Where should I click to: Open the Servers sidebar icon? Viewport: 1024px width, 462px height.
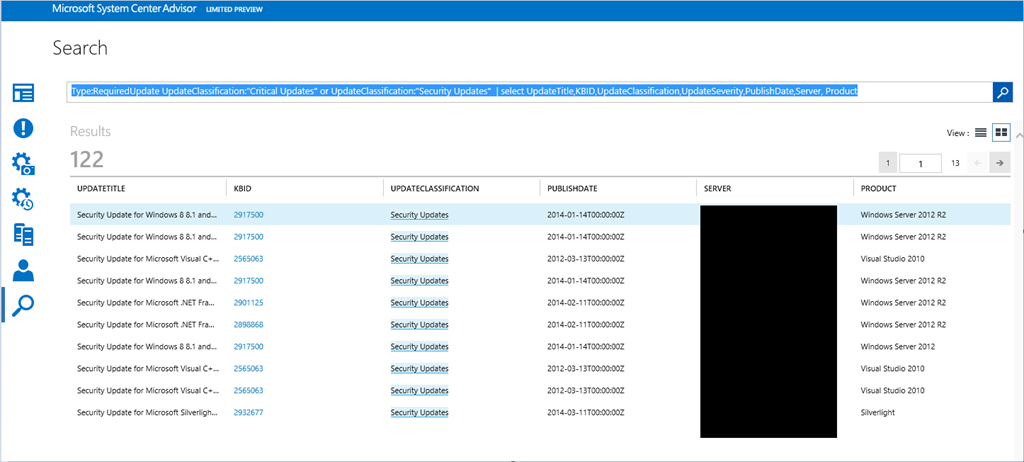point(23,235)
